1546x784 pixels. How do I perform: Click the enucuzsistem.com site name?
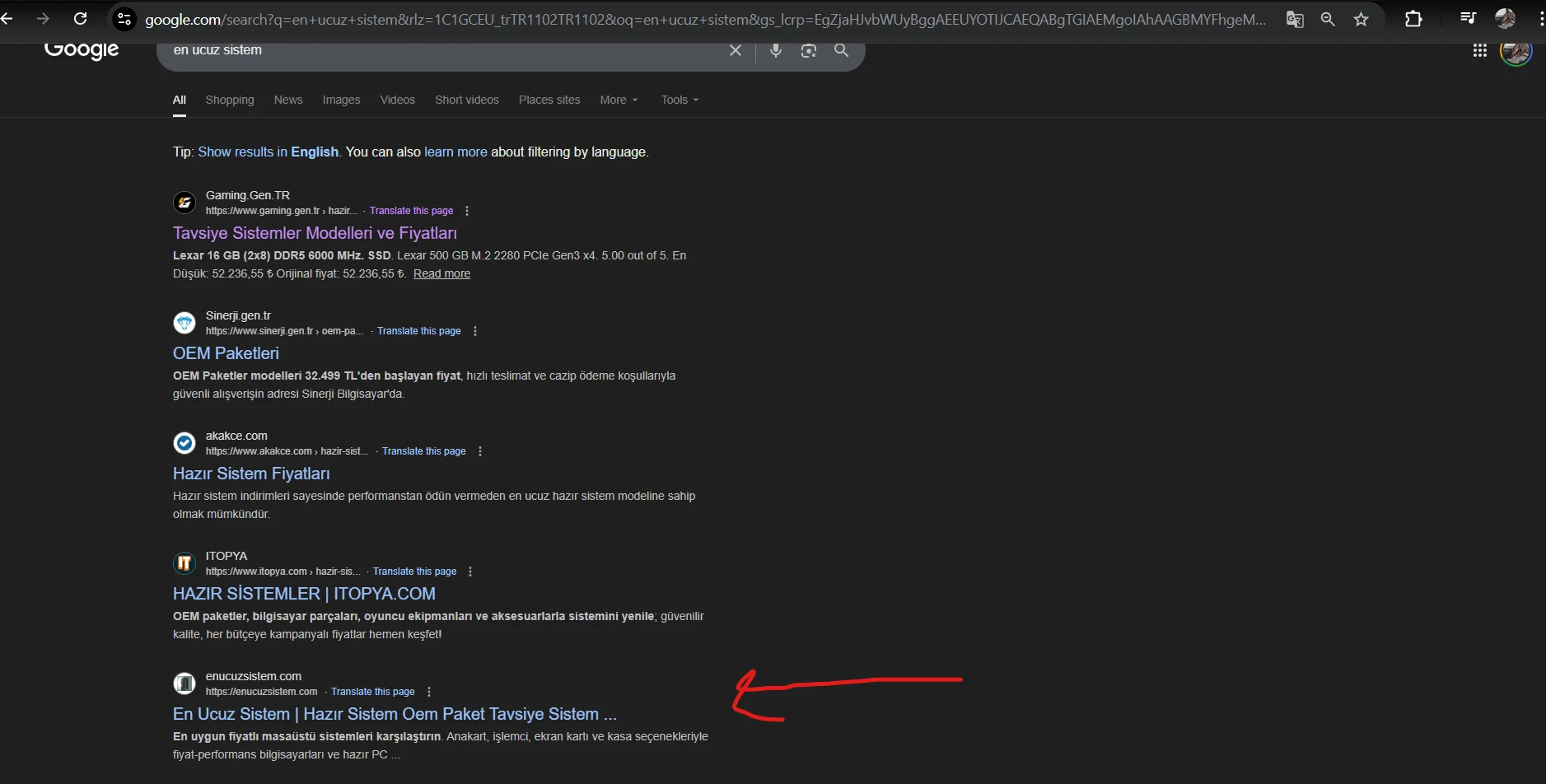[x=254, y=676]
